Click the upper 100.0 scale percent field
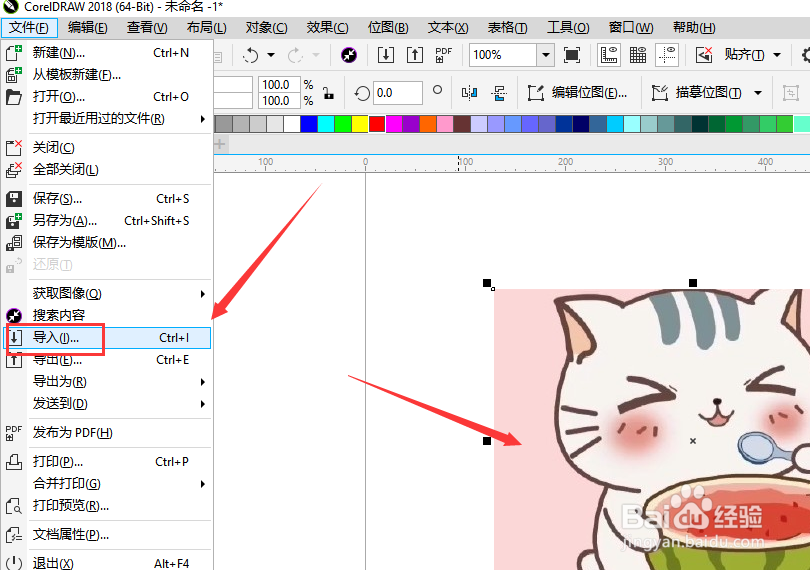This screenshot has height=570, width=810. [x=279, y=84]
